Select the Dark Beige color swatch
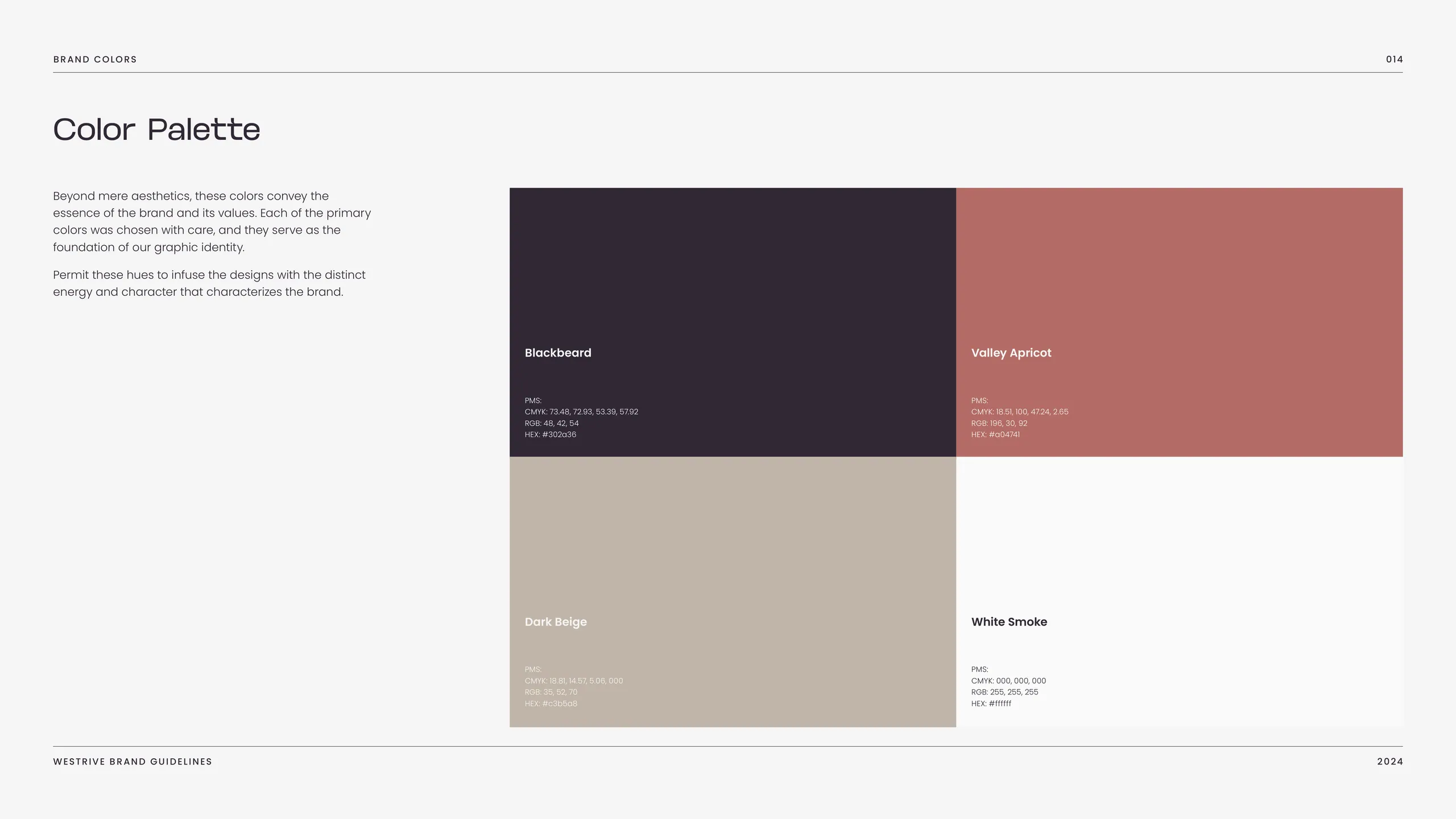 coord(733,591)
